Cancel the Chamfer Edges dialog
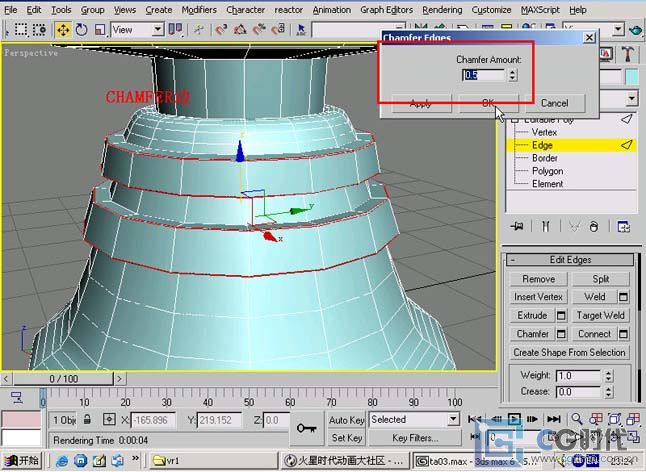Viewport: 646px width, 472px height. point(555,103)
